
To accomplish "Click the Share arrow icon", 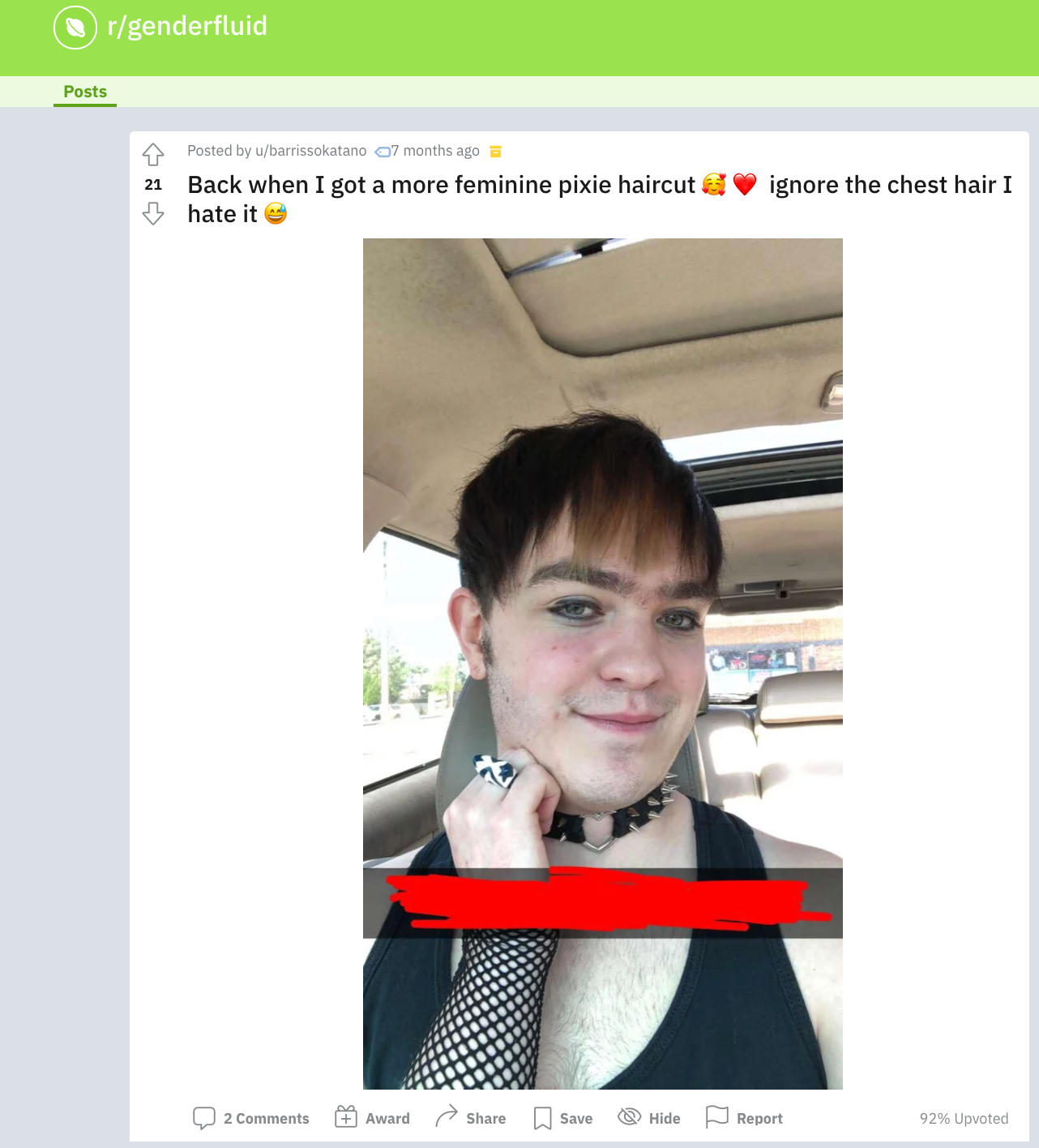I will [x=447, y=1117].
